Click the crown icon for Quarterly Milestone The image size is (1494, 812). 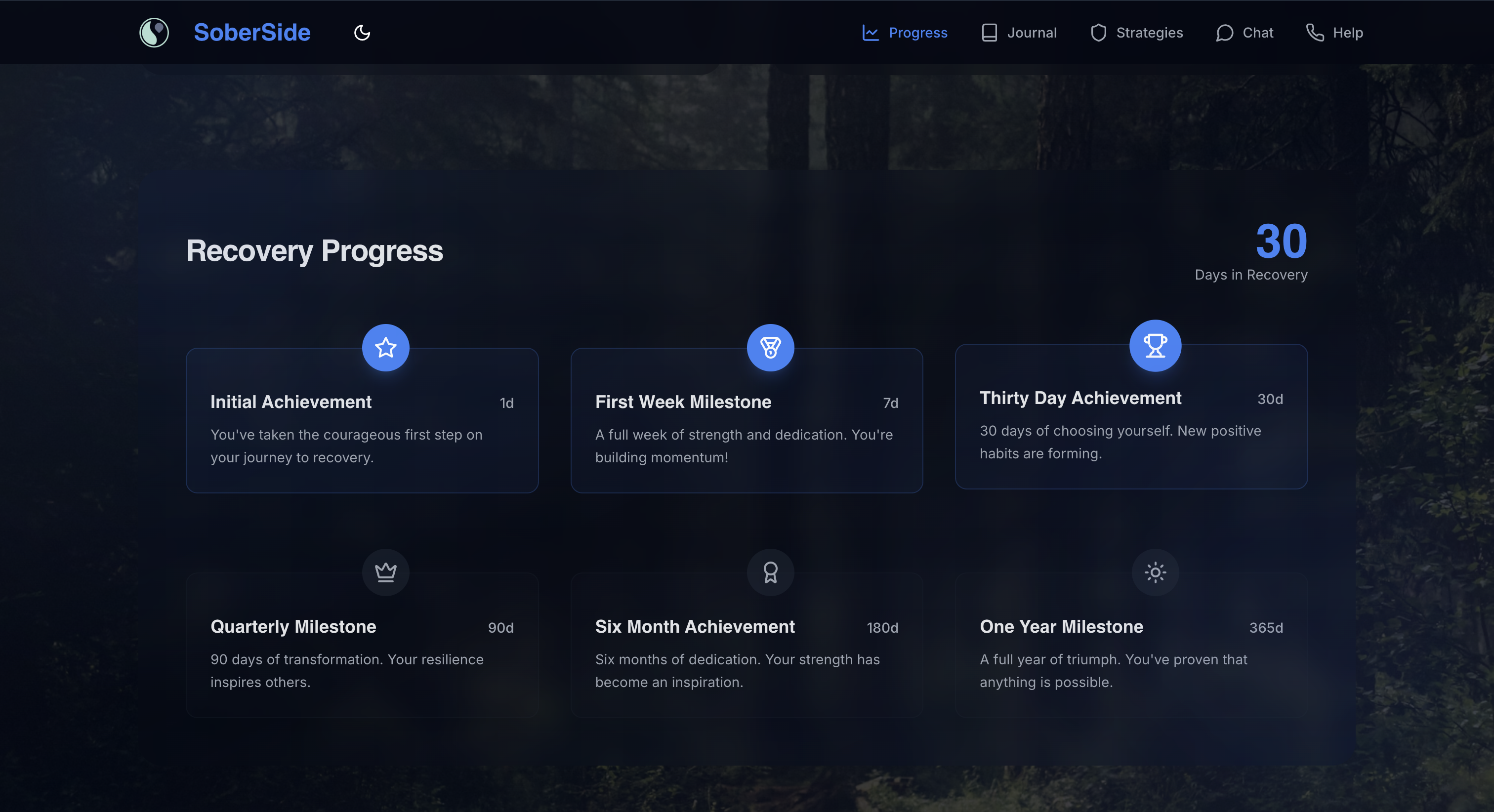point(386,572)
